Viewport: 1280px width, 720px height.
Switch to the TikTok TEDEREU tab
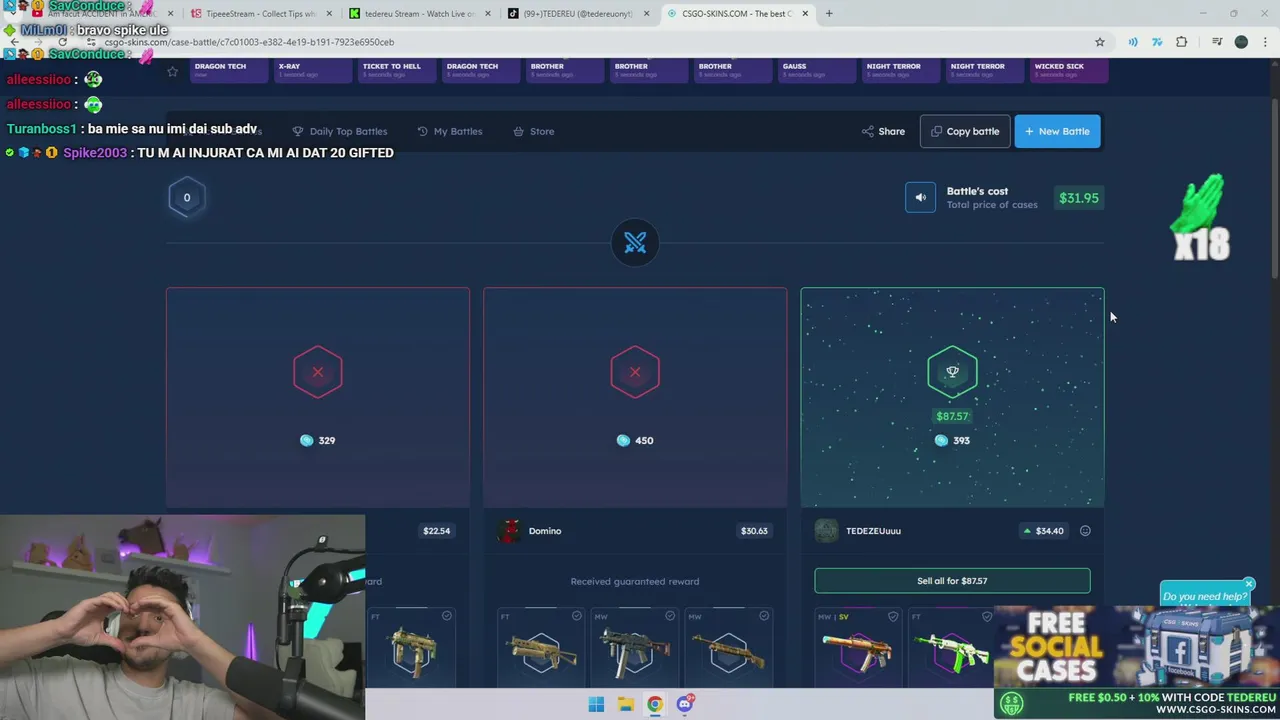(x=578, y=13)
